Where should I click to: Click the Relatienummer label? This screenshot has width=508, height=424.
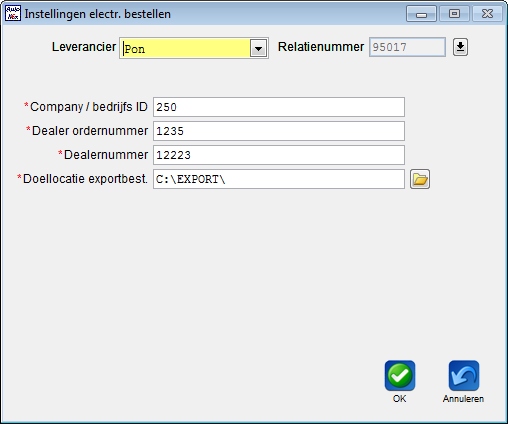(321, 47)
